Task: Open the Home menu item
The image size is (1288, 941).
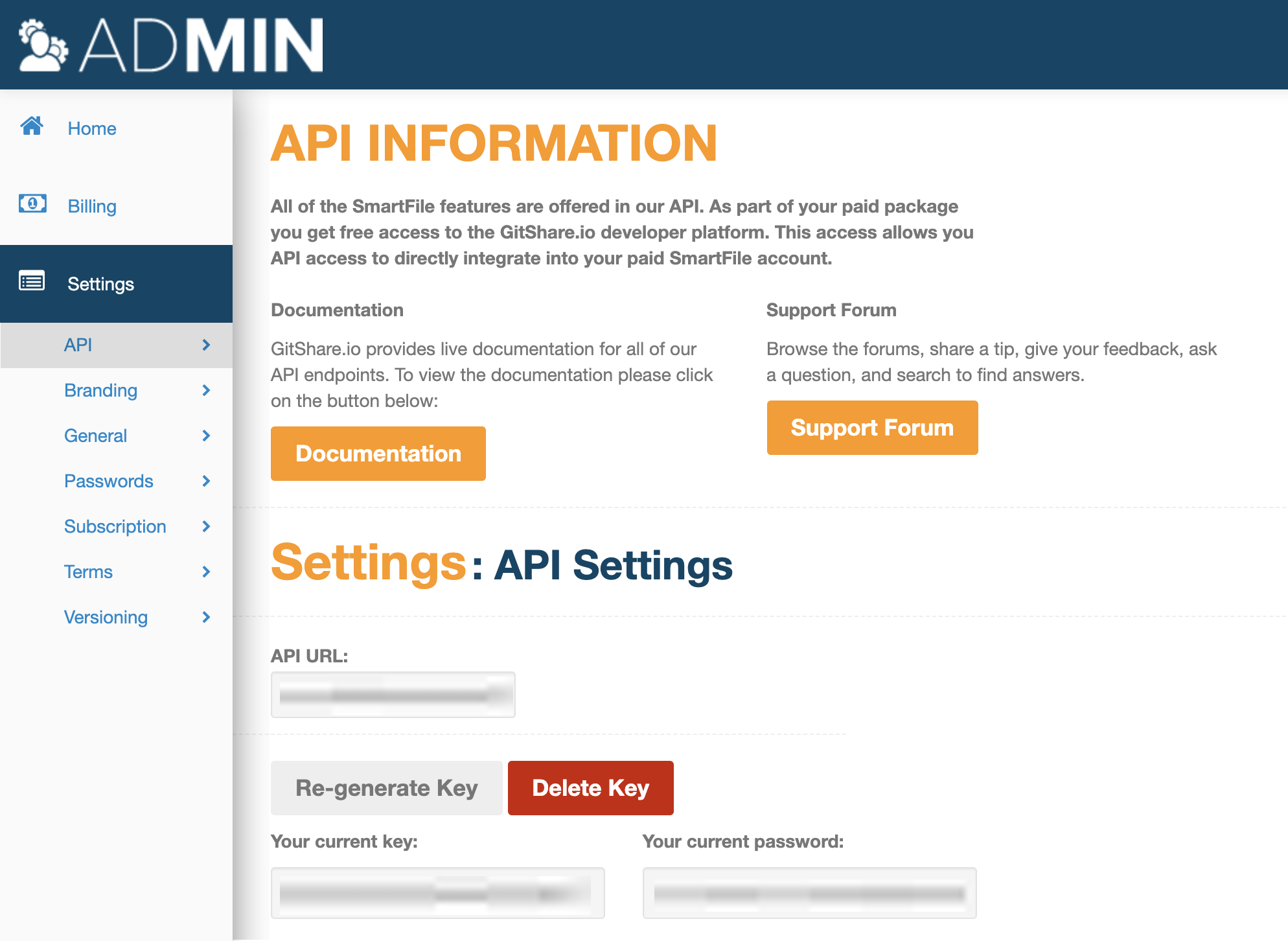Action: 117,128
